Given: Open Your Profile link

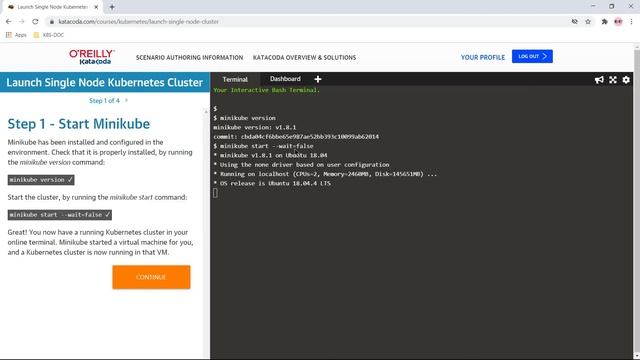Looking at the screenshot, I should pos(483,58).
